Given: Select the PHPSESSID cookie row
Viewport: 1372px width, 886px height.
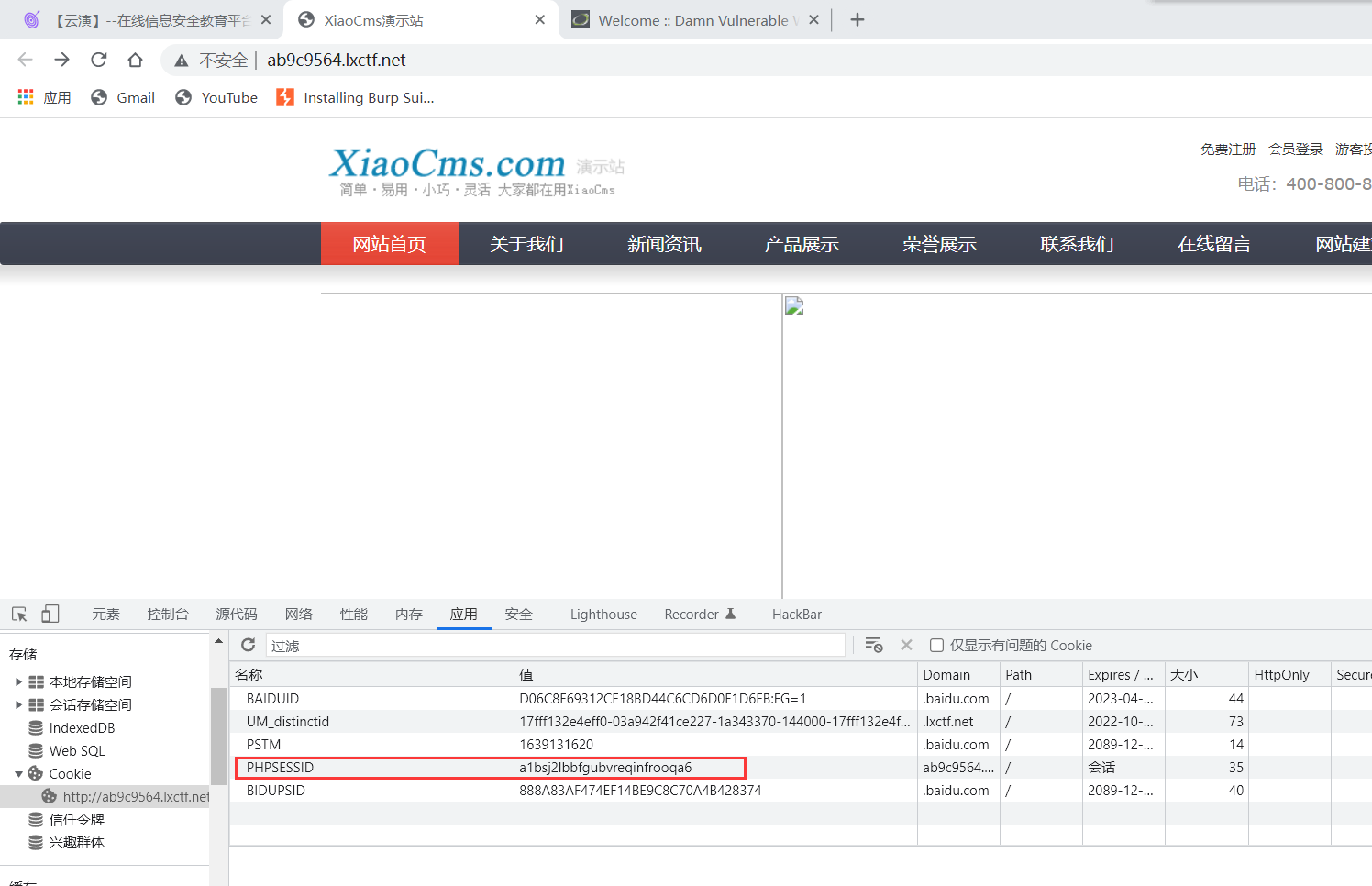Looking at the screenshot, I should [801, 768].
